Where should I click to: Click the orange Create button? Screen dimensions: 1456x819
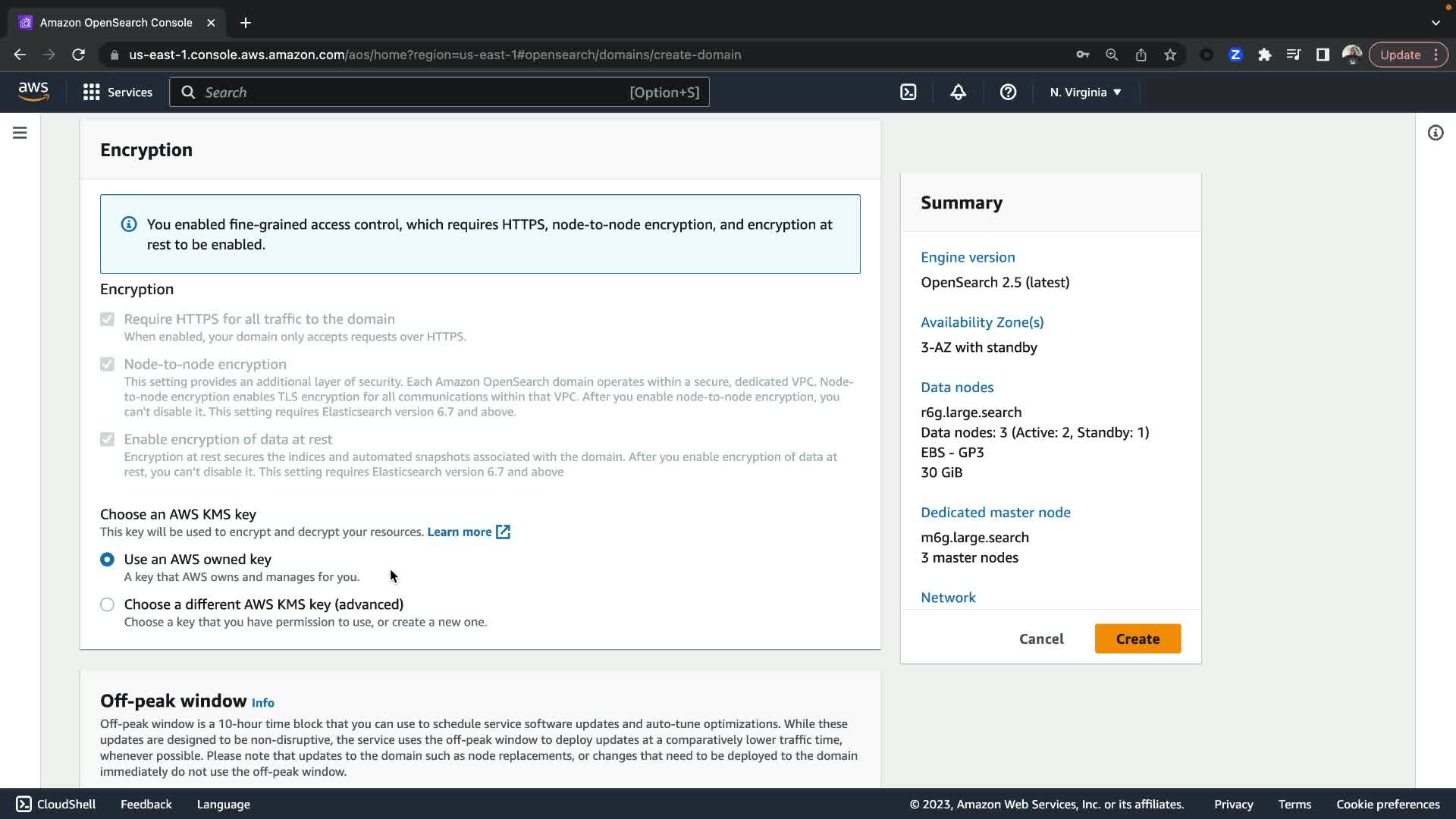click(x=1137, y=639)
